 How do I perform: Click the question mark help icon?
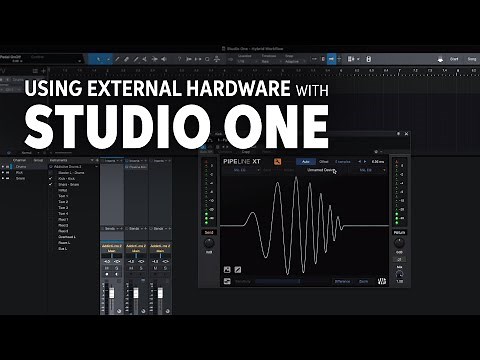point(179,59)
